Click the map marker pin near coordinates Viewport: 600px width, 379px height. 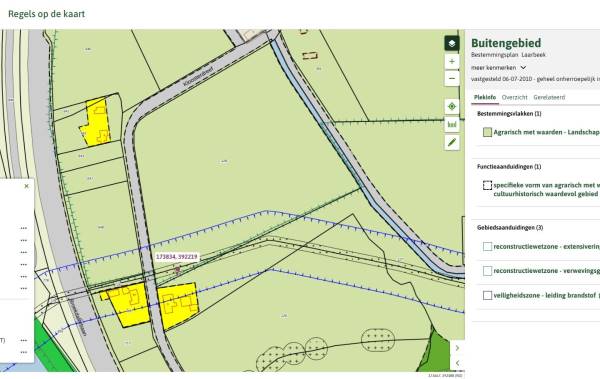[x=178, y=270]
